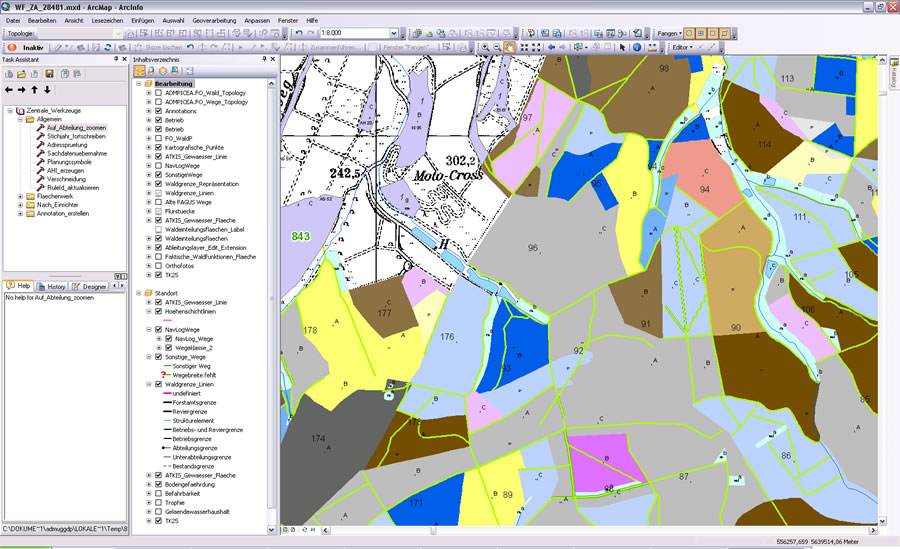Toggle first snapping point icon beside Fangen

[689, 33]
